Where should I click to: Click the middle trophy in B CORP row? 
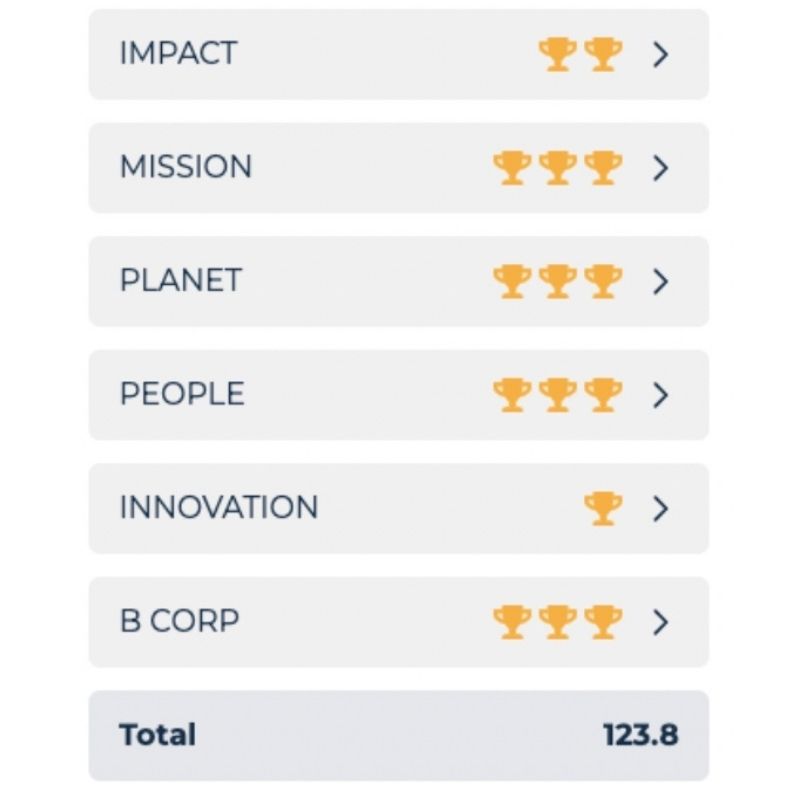557,622
